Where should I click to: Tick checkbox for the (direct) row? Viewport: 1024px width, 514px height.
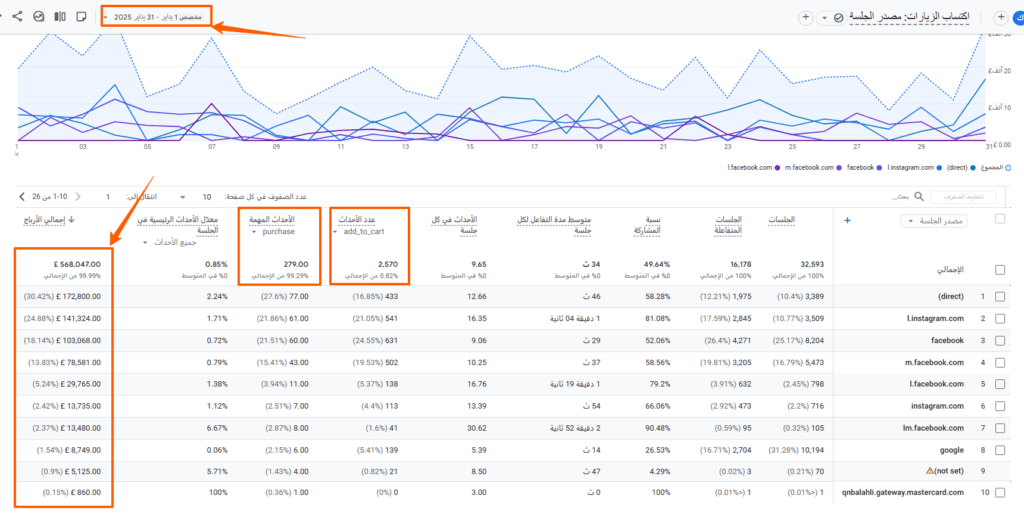click(1000, 297)
